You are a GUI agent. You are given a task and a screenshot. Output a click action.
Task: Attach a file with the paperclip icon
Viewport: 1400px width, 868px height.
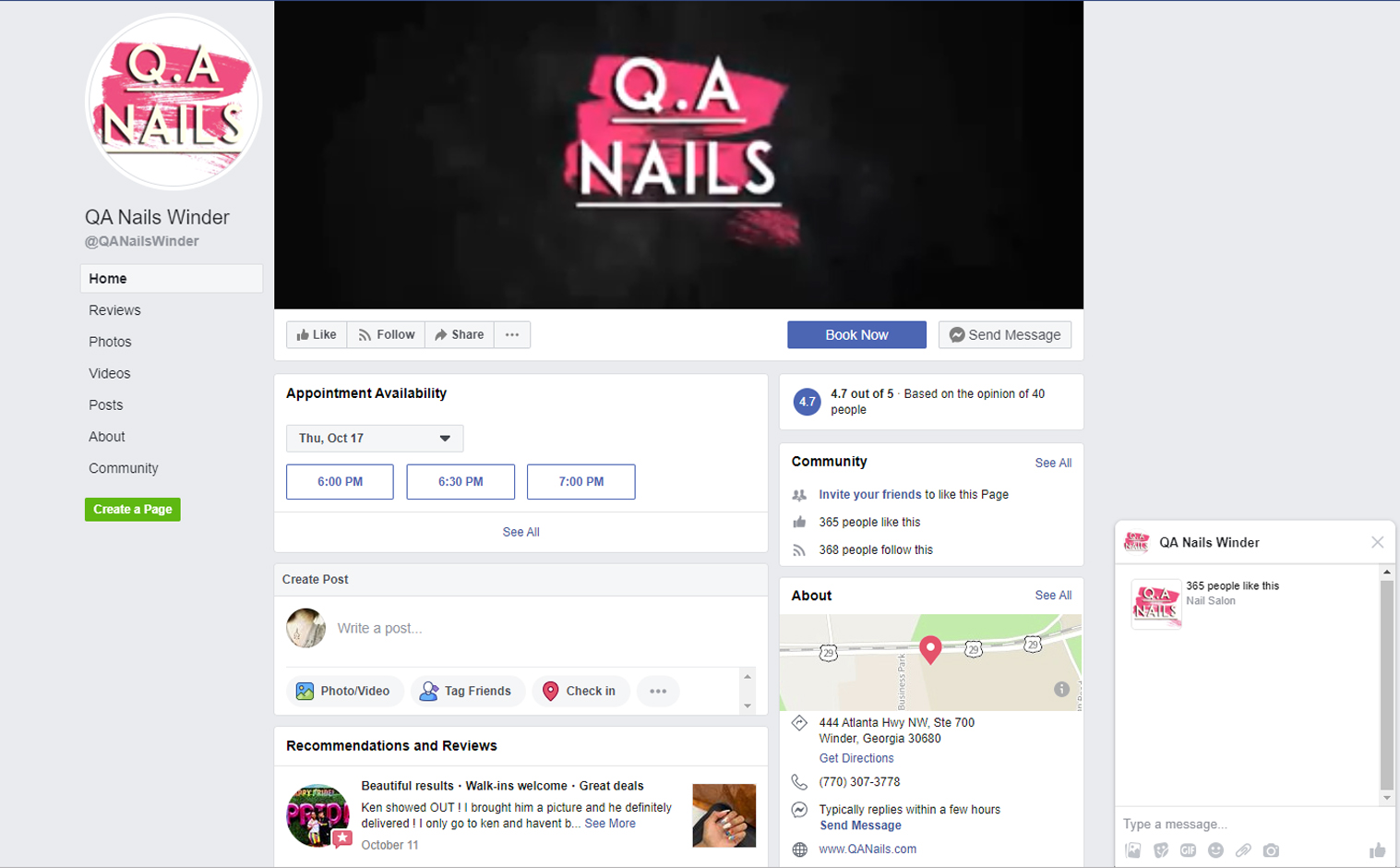point(1243,850)
